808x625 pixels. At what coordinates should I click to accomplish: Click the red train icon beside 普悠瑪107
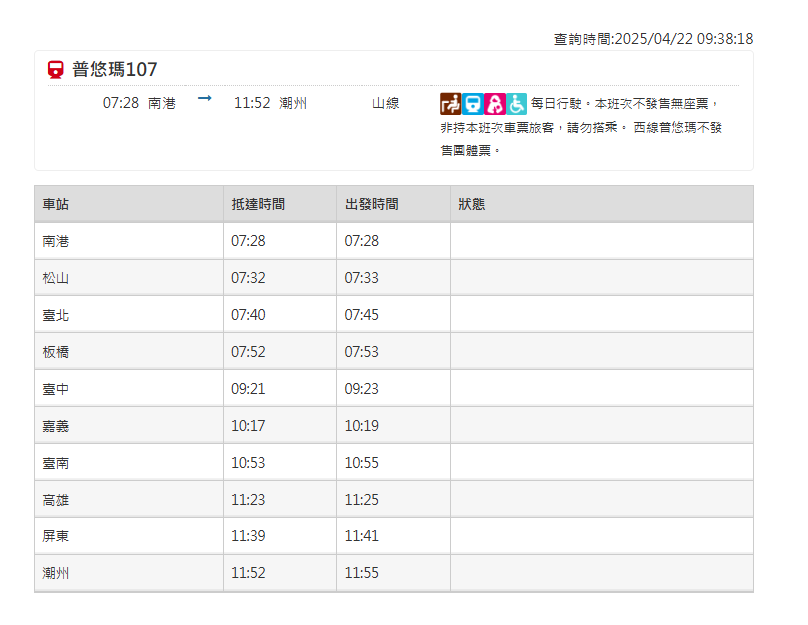56,69
